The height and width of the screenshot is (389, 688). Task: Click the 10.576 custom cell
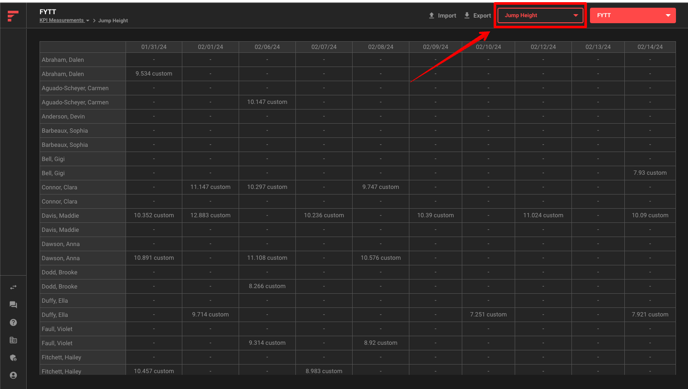[x=380, y=258]
